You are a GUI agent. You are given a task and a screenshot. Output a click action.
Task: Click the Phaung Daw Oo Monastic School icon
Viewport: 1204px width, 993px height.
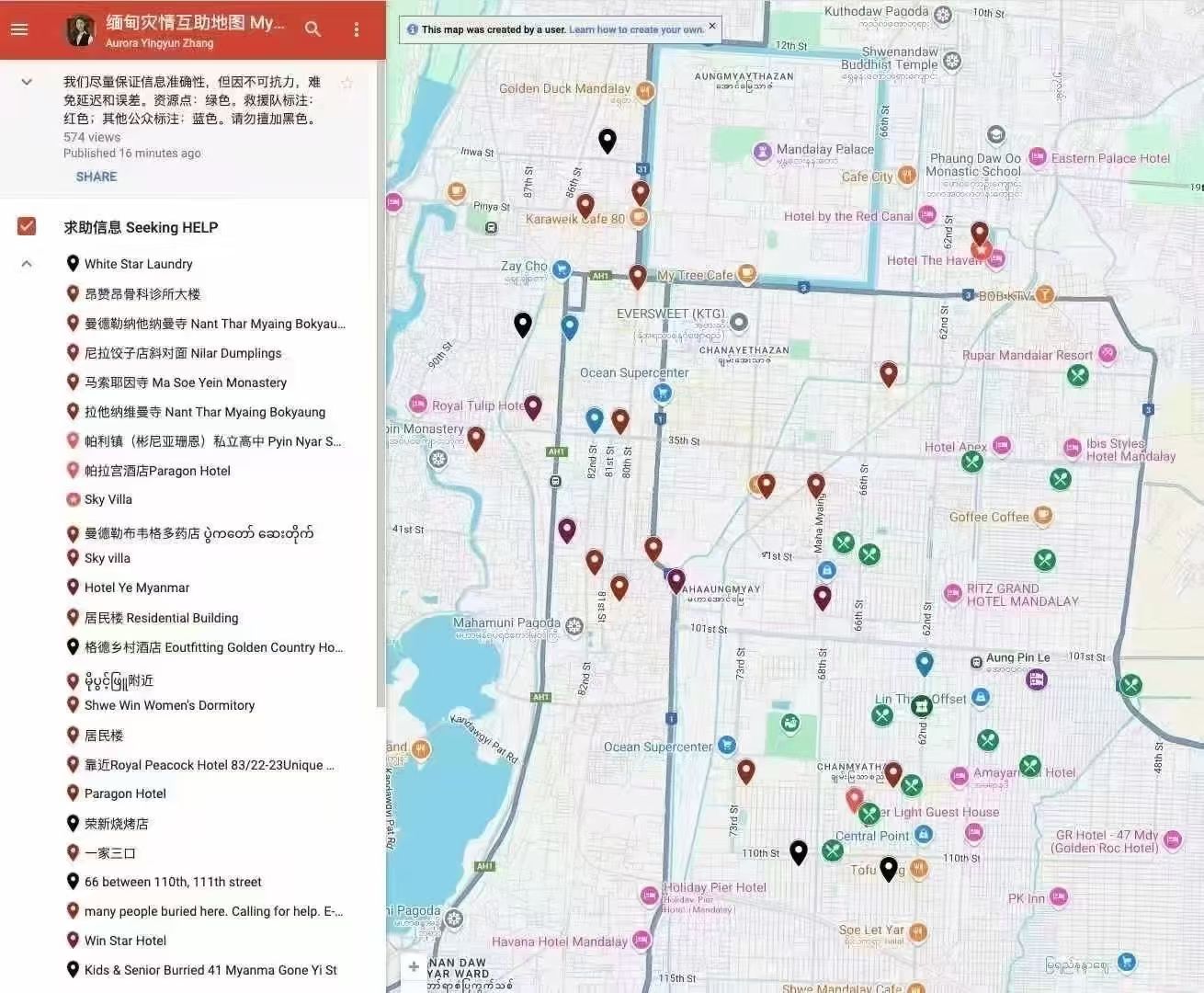click(x=995, y=135)
